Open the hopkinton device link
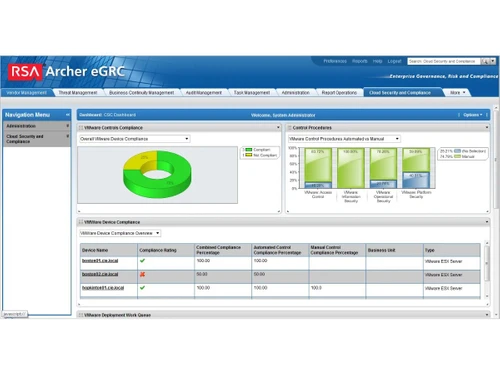The height and width of the screenshot is (375, 500). pyautogui.click(x=103, y=288)
